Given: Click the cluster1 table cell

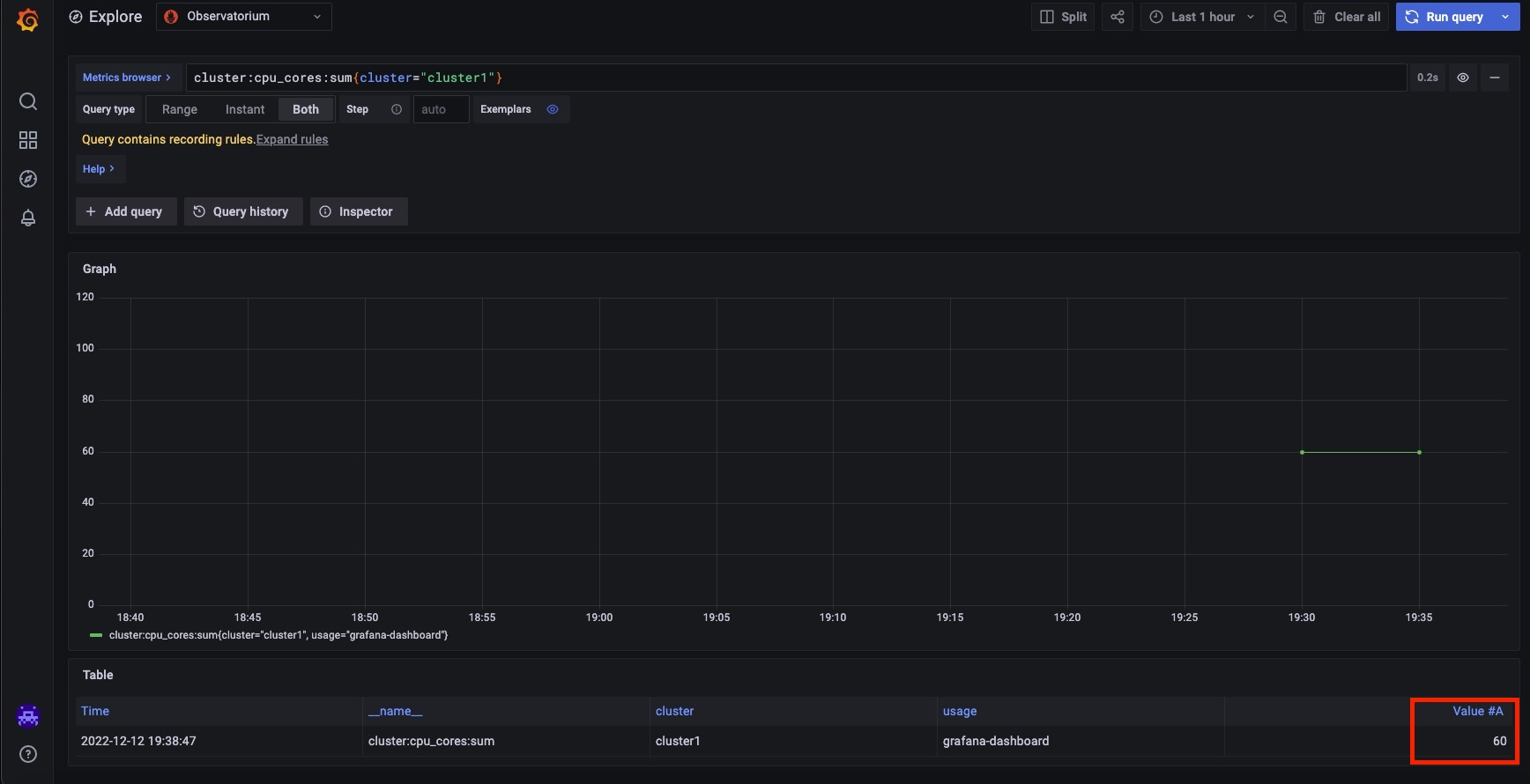Looking at the screenshot, I should click(793, 741).
